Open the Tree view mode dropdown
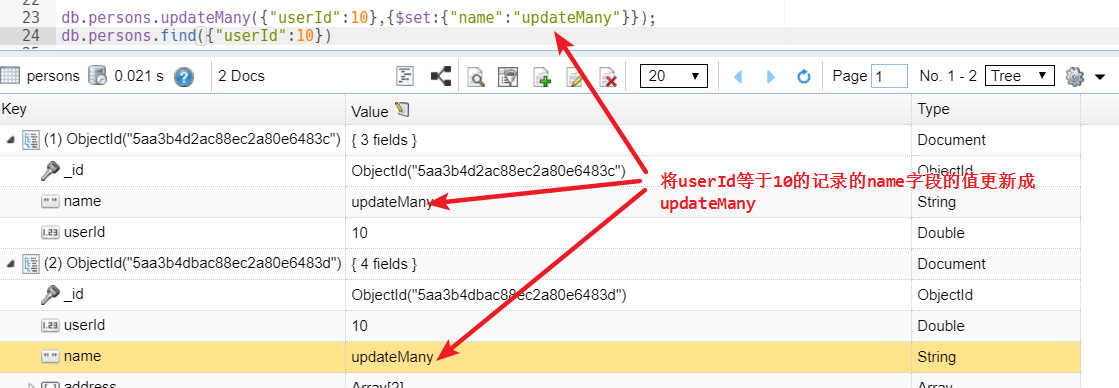1119x388 pixels. click(1019, 76)
